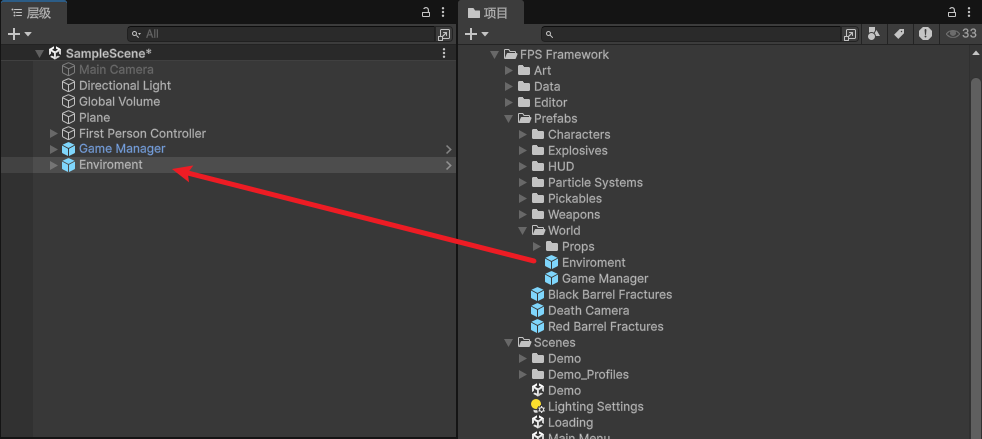The width and height of the screenshot is (982, 439).
Task: Toggle hierarchy panel lock
Action: pyautogui.click(x=426, y=12)
